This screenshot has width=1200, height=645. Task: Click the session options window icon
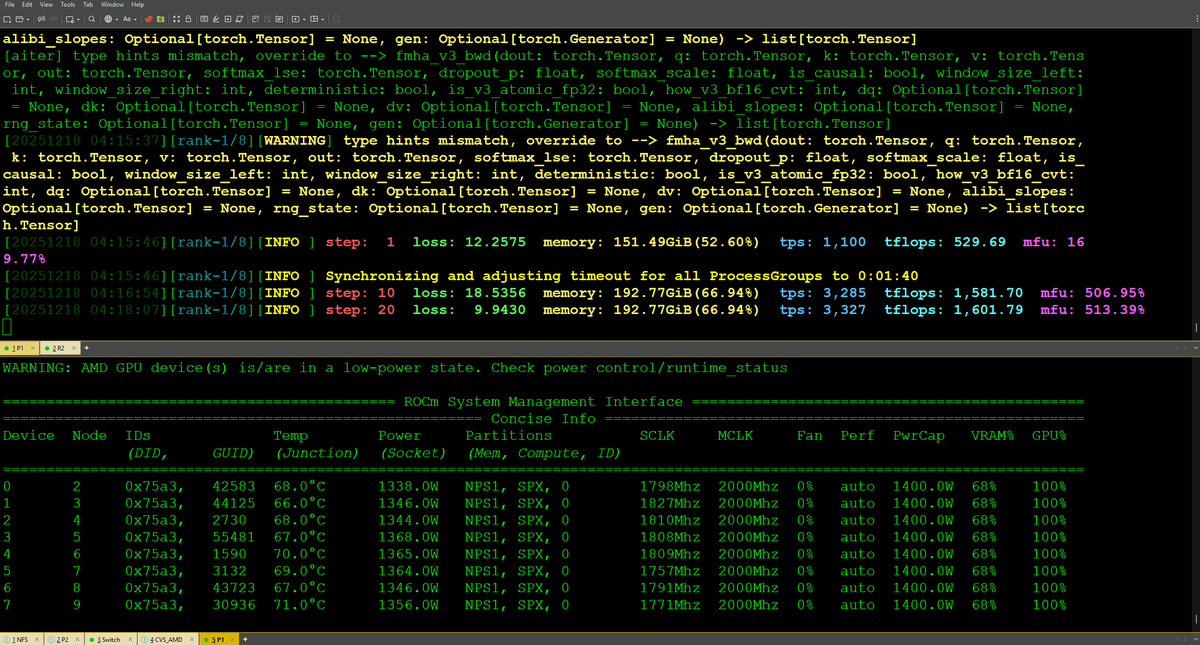coord(69,19)
